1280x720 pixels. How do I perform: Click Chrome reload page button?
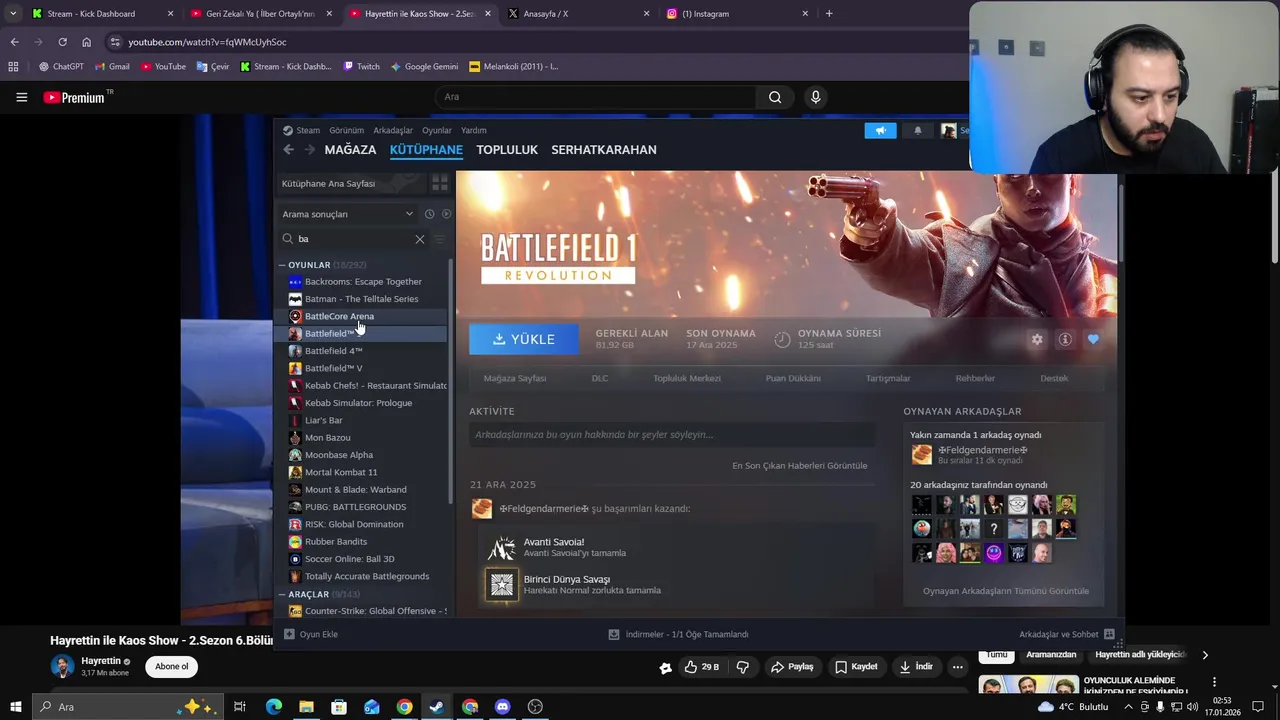(62, 42)
